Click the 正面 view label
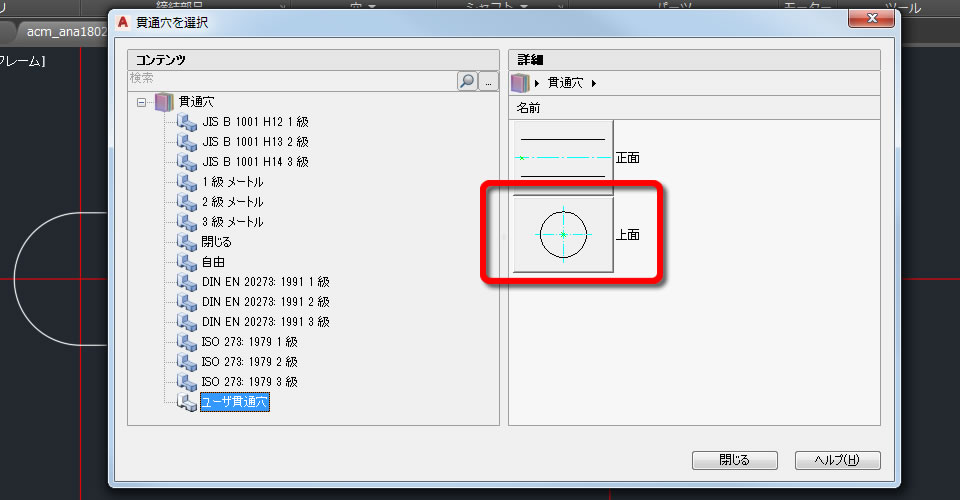The width and height of the screenshot is (960, 500). pos(628,158)
